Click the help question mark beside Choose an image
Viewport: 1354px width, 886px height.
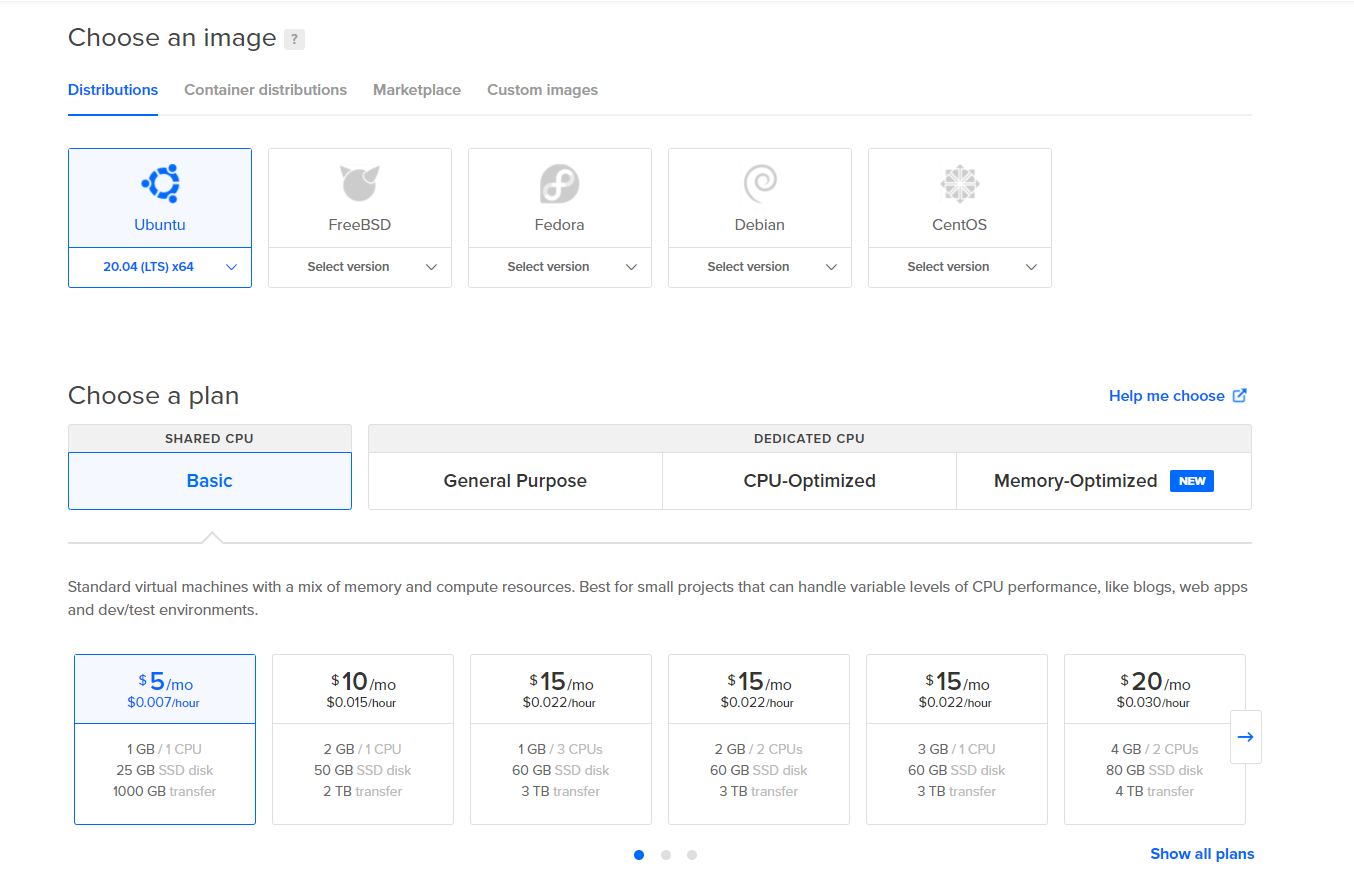point(294,39)
